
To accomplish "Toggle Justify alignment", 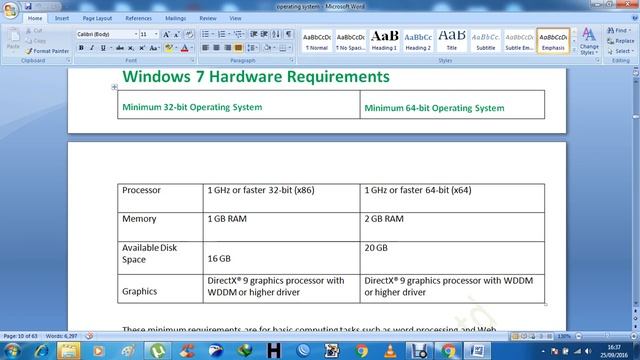I will click(x=238, y=48).
